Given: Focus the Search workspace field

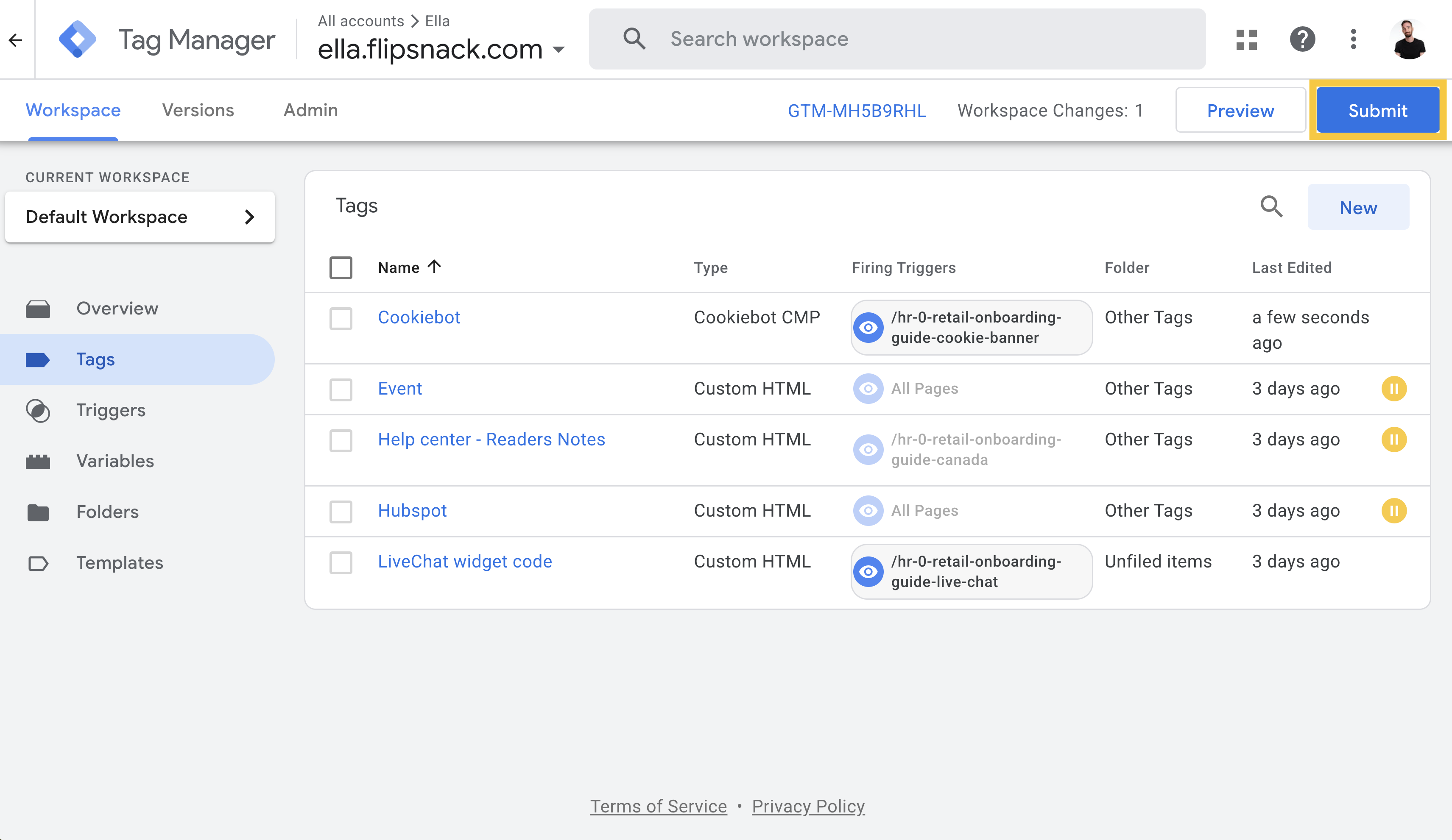Looking at the screenshot, I should (897, 39).
